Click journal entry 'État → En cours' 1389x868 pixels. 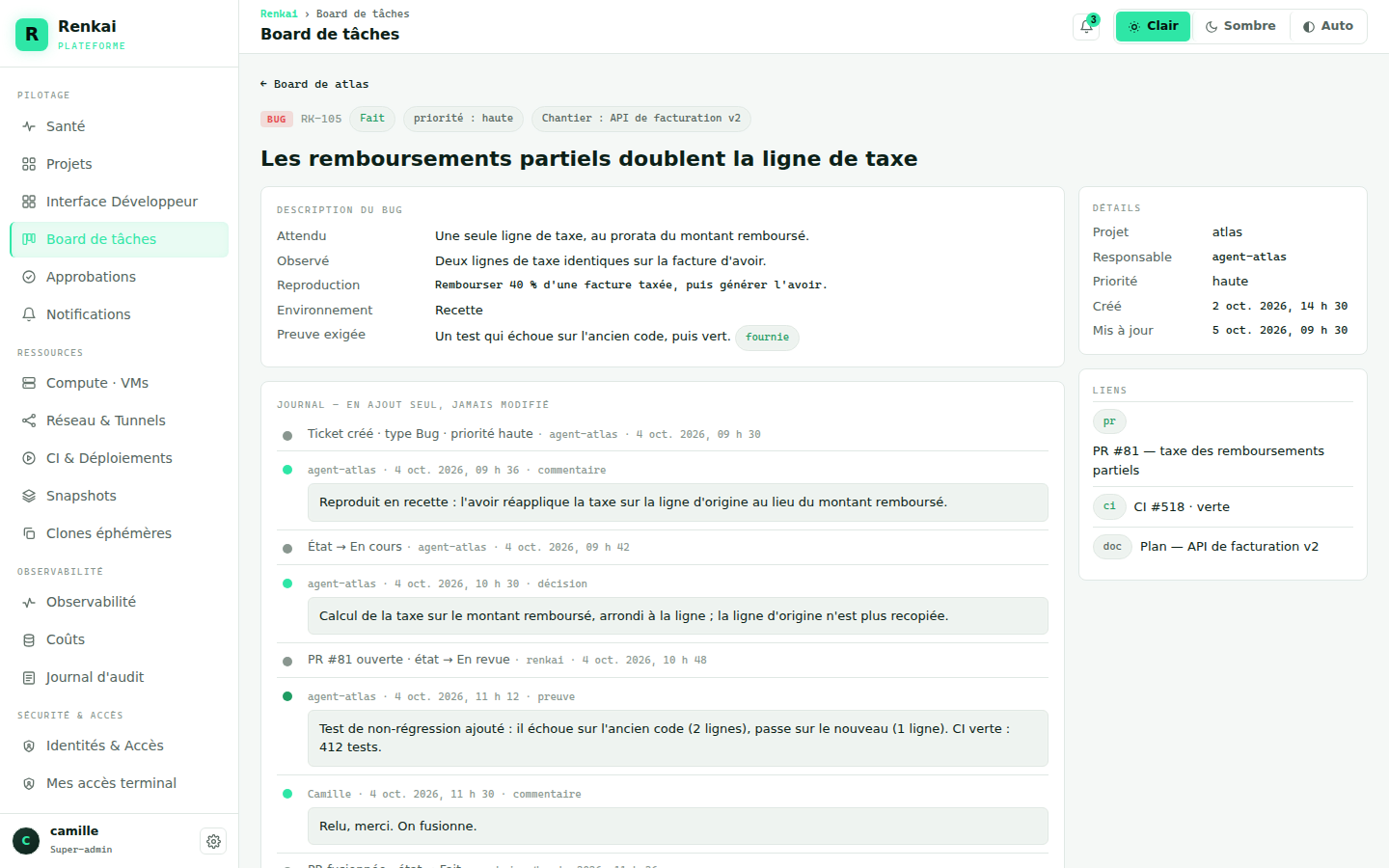point(355,547)
